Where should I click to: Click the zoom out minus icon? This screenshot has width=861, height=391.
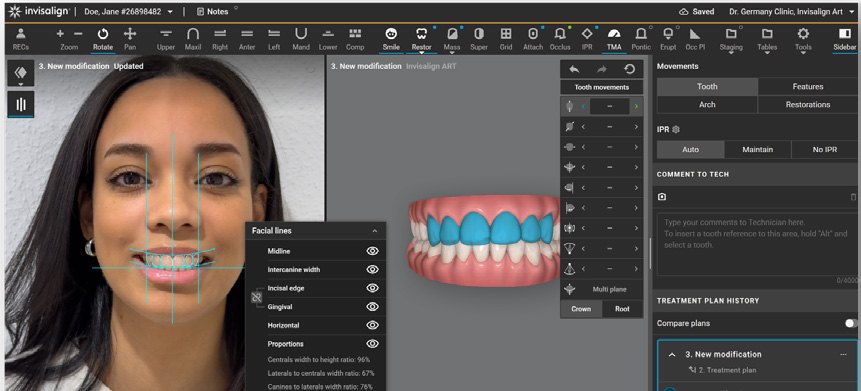click(78, 34)
